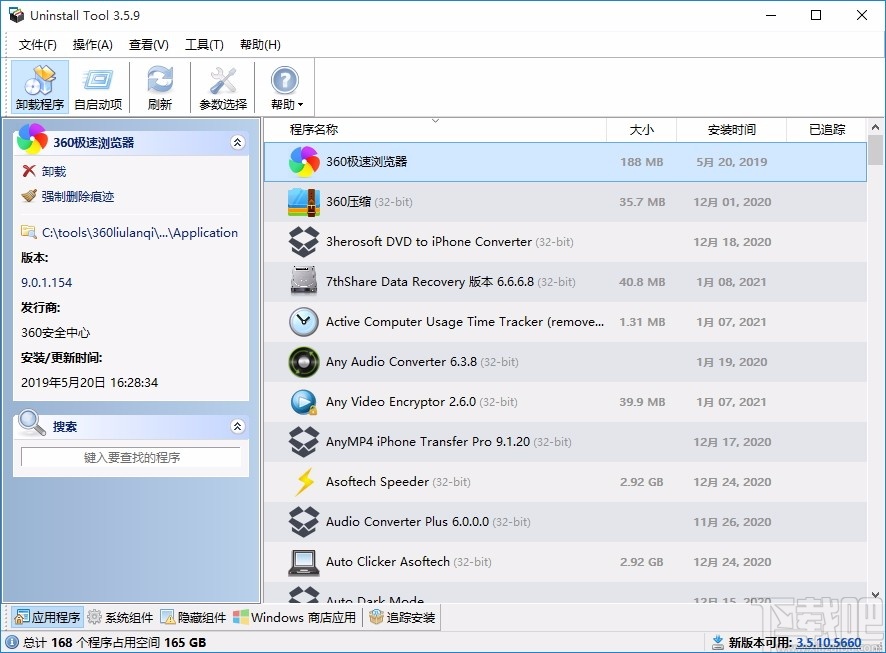886x653 pixels.
Task: Click the red 卸载 uninstall icon
Action: 27,170
